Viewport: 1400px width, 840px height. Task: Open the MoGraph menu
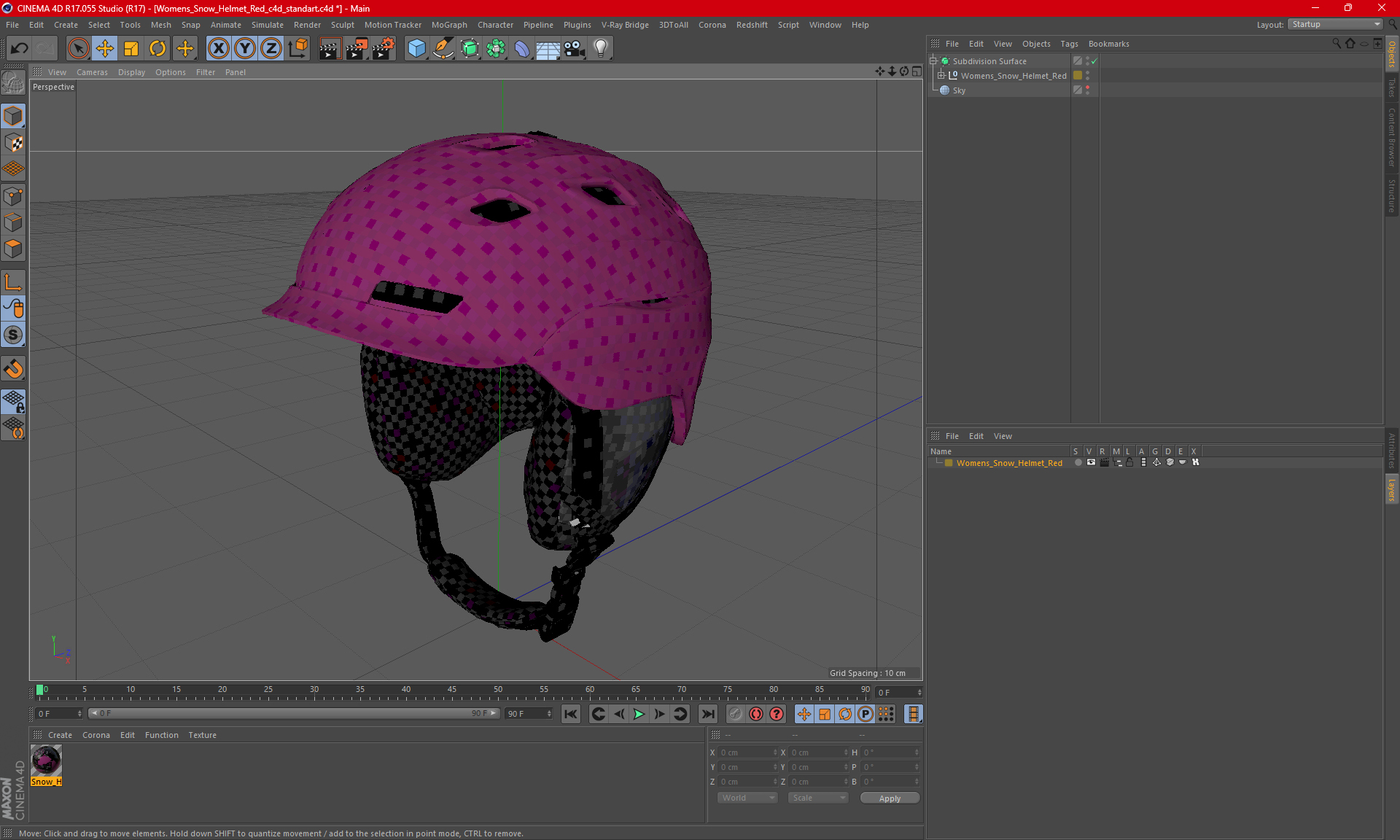point(449,25)
